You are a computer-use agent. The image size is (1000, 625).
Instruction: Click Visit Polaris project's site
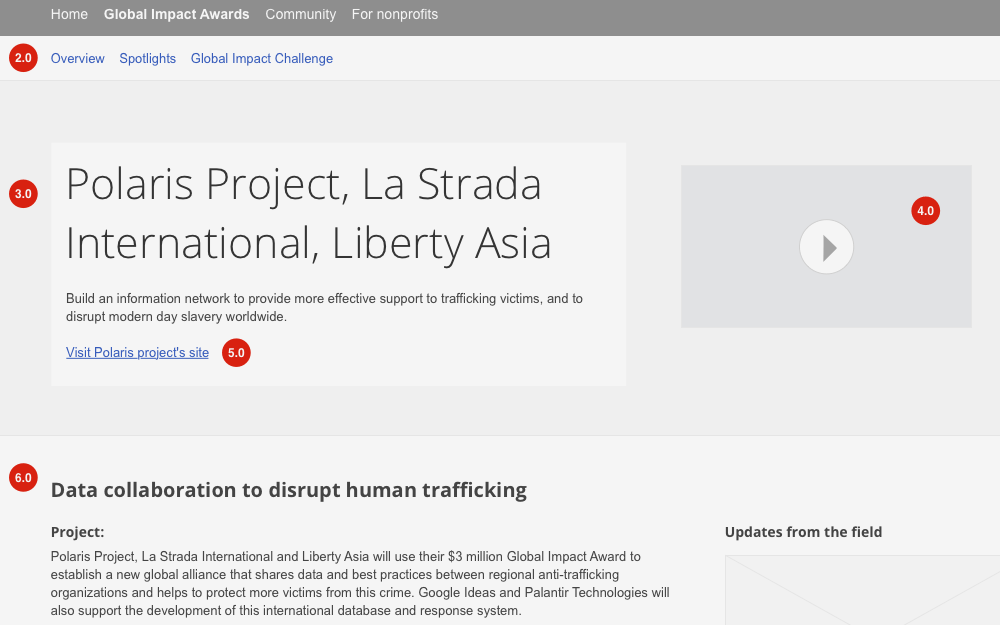click(x=137, y=352)
